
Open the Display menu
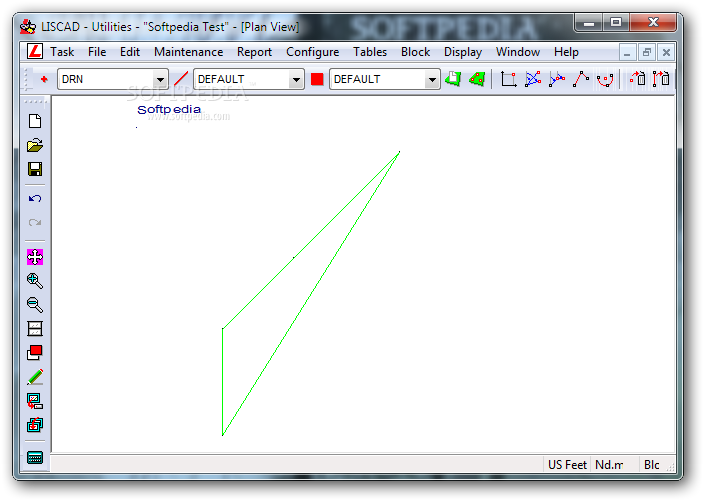(x=463, y=52)
